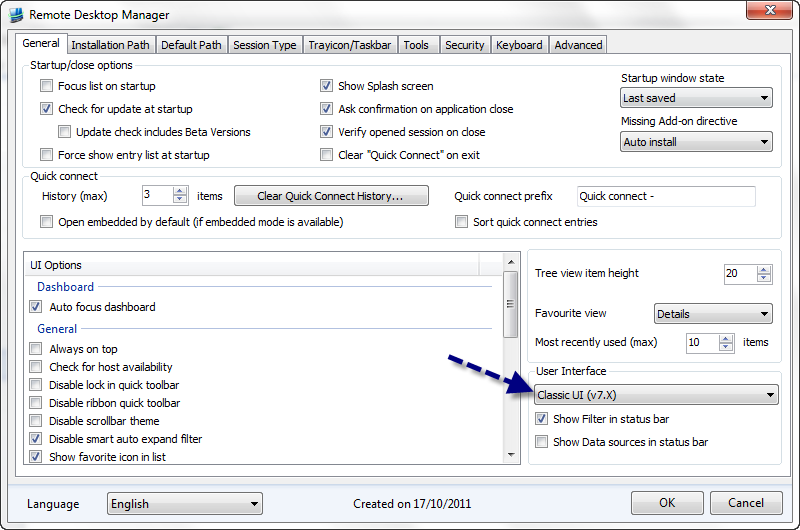The width and height of the screenshot is (800, 530).
Task: Open the Startup window state dropdown
Action: pos(696,98)
